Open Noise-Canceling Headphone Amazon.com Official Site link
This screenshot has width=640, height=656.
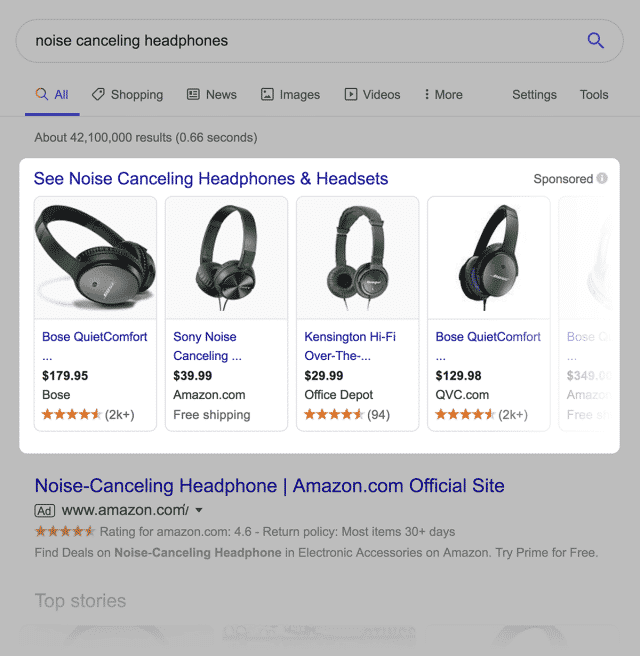(269, 486)
